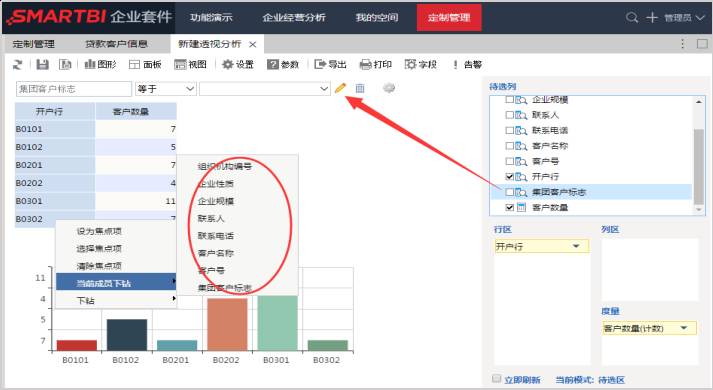Click the pencil edit filter icon
The image size is (713, 390).
[x=340, y=88]
